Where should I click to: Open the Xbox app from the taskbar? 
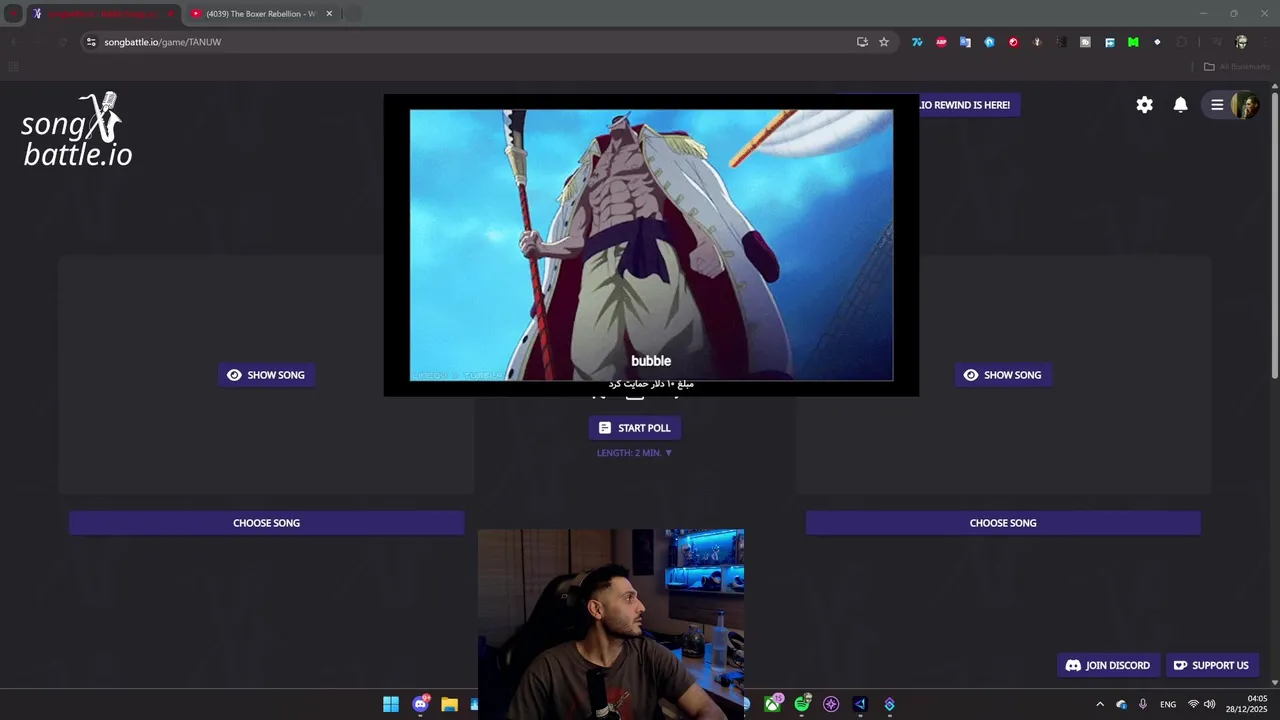coord(773,704)
